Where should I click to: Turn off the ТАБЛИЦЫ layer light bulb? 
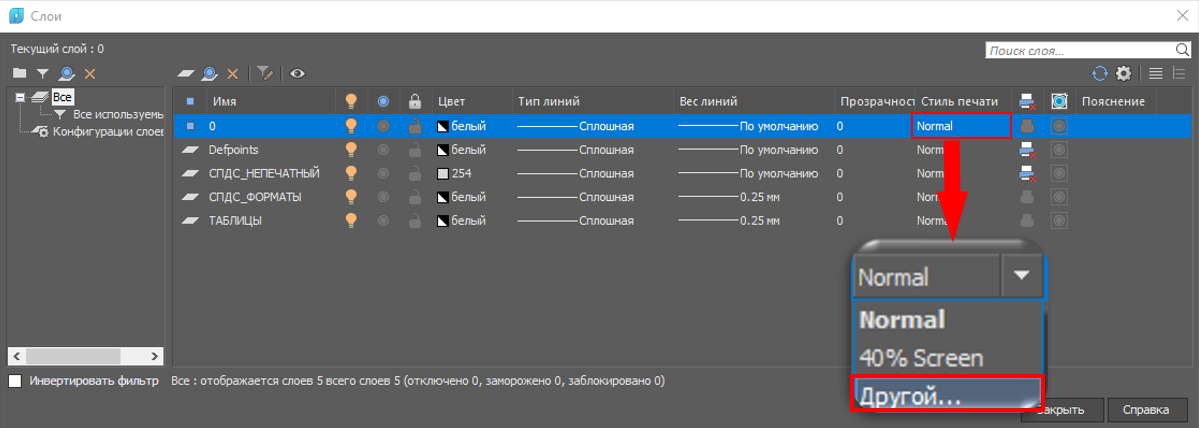pyautogui.click(x=351, y=220)
